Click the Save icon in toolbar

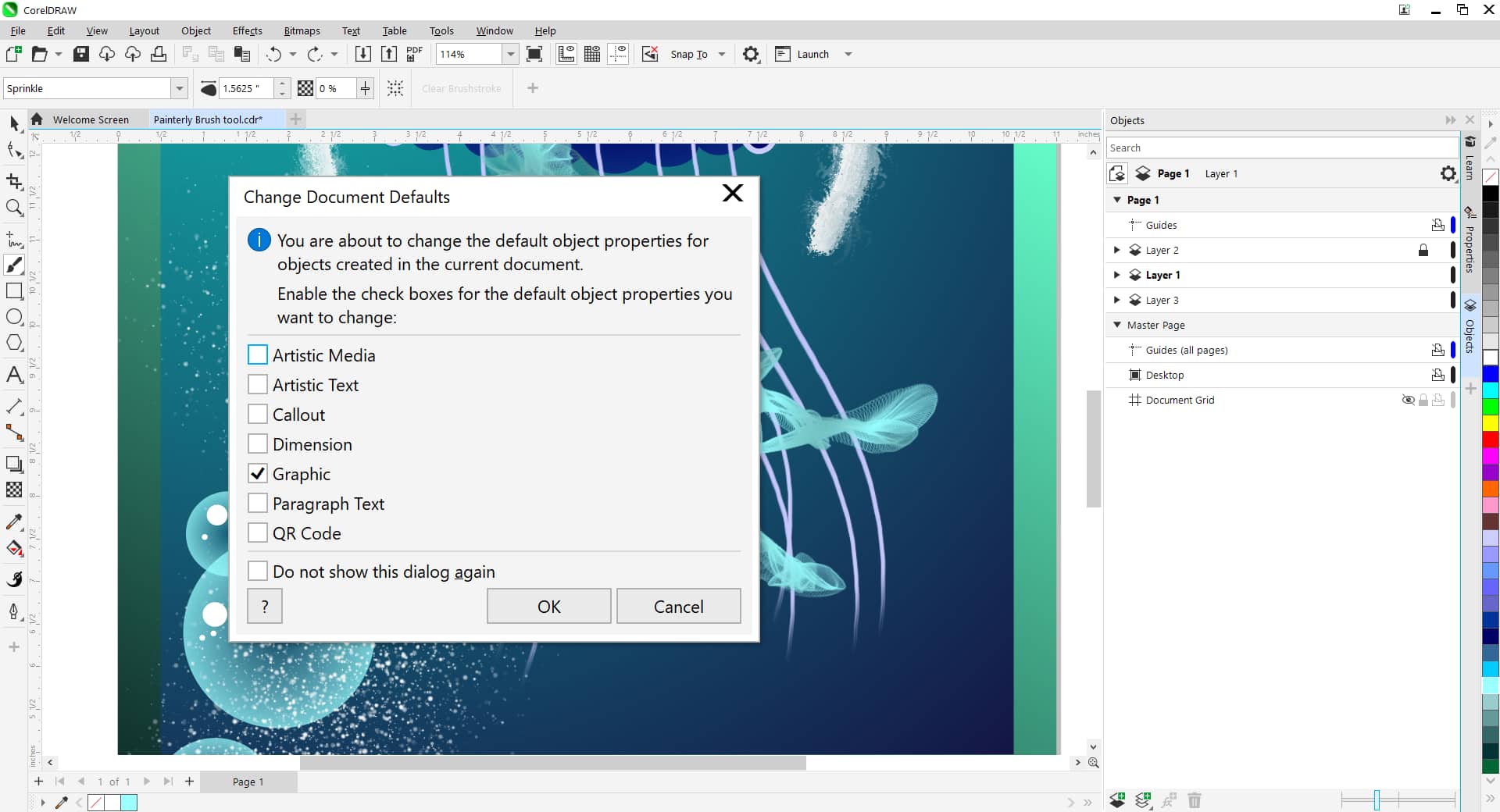point(81,54)
